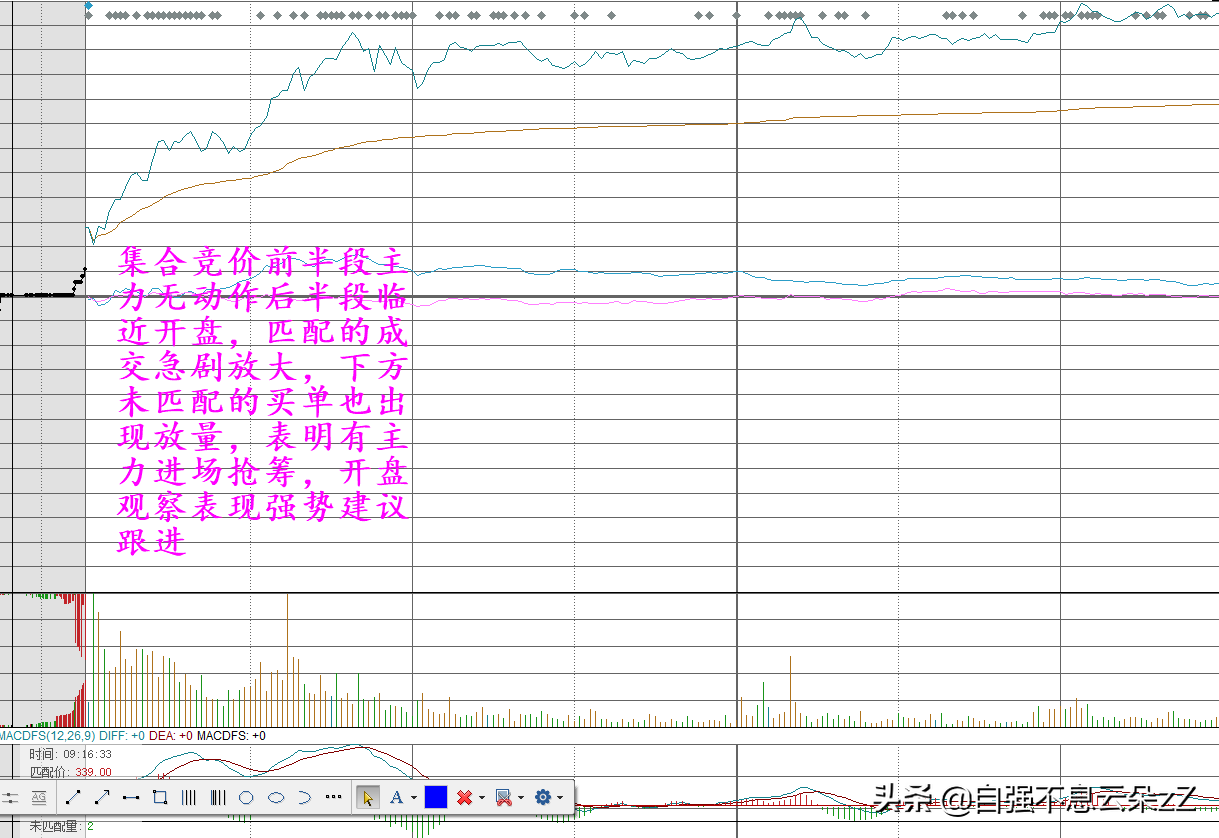Viewport: 1219px width, 838px height.
Task: Click the text annotation A tool
Action: 396,797
